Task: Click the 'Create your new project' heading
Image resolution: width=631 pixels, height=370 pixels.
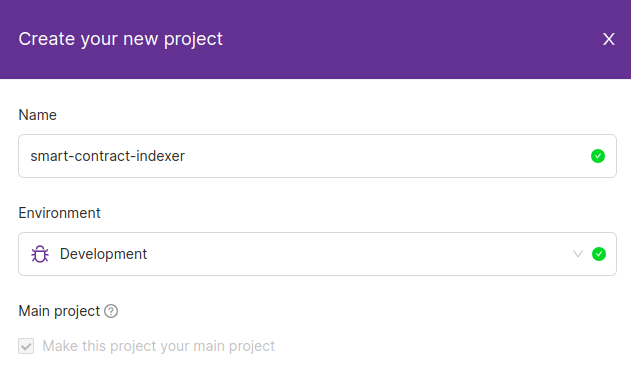Action: tap(120, 39)
